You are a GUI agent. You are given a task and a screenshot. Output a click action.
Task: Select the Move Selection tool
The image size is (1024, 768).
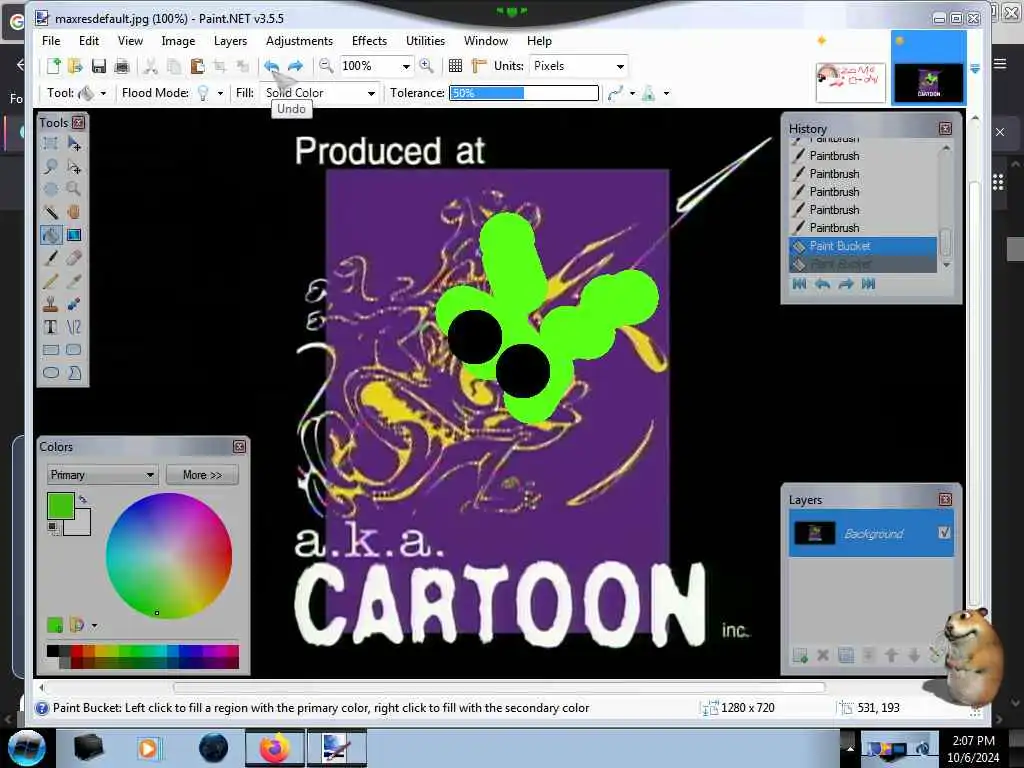(74, 167)
